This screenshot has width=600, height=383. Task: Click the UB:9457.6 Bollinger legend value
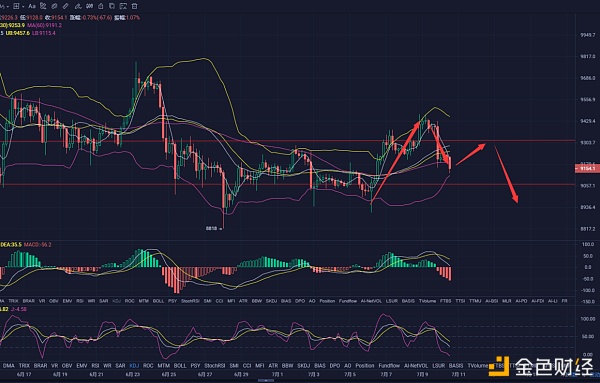18,33
